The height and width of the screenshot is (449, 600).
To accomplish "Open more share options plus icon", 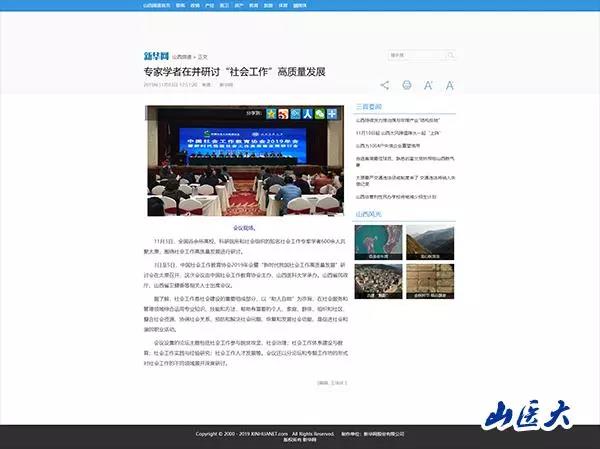I will 331,113.
